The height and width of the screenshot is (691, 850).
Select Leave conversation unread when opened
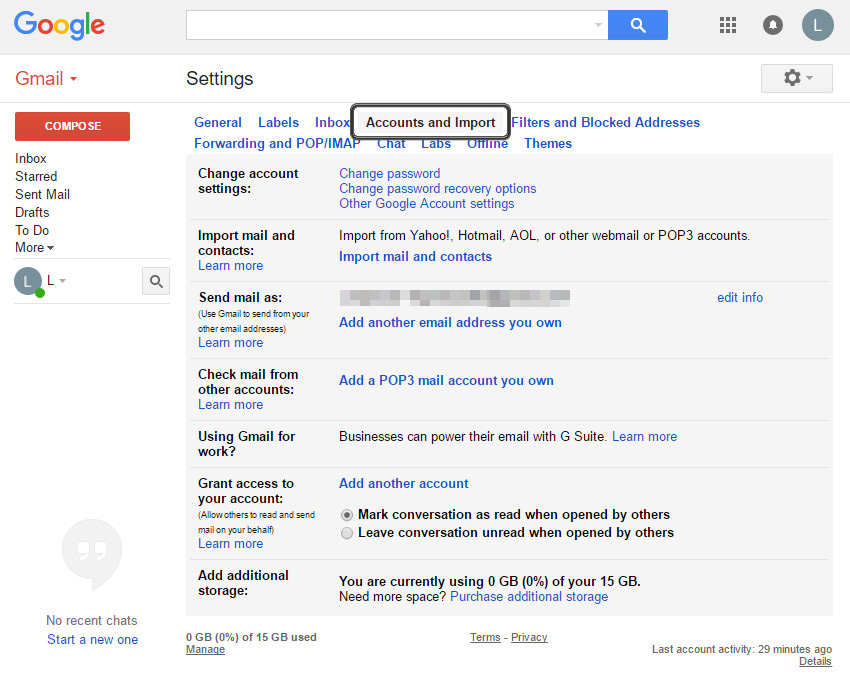(x=346, y=533)
